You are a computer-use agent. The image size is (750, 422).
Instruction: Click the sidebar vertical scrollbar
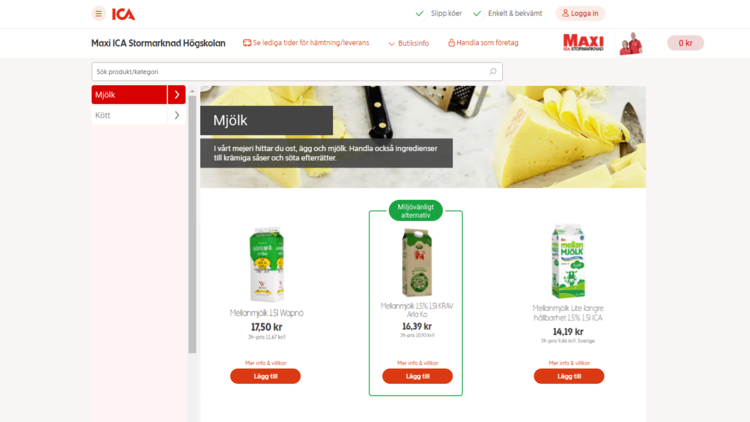192,225
